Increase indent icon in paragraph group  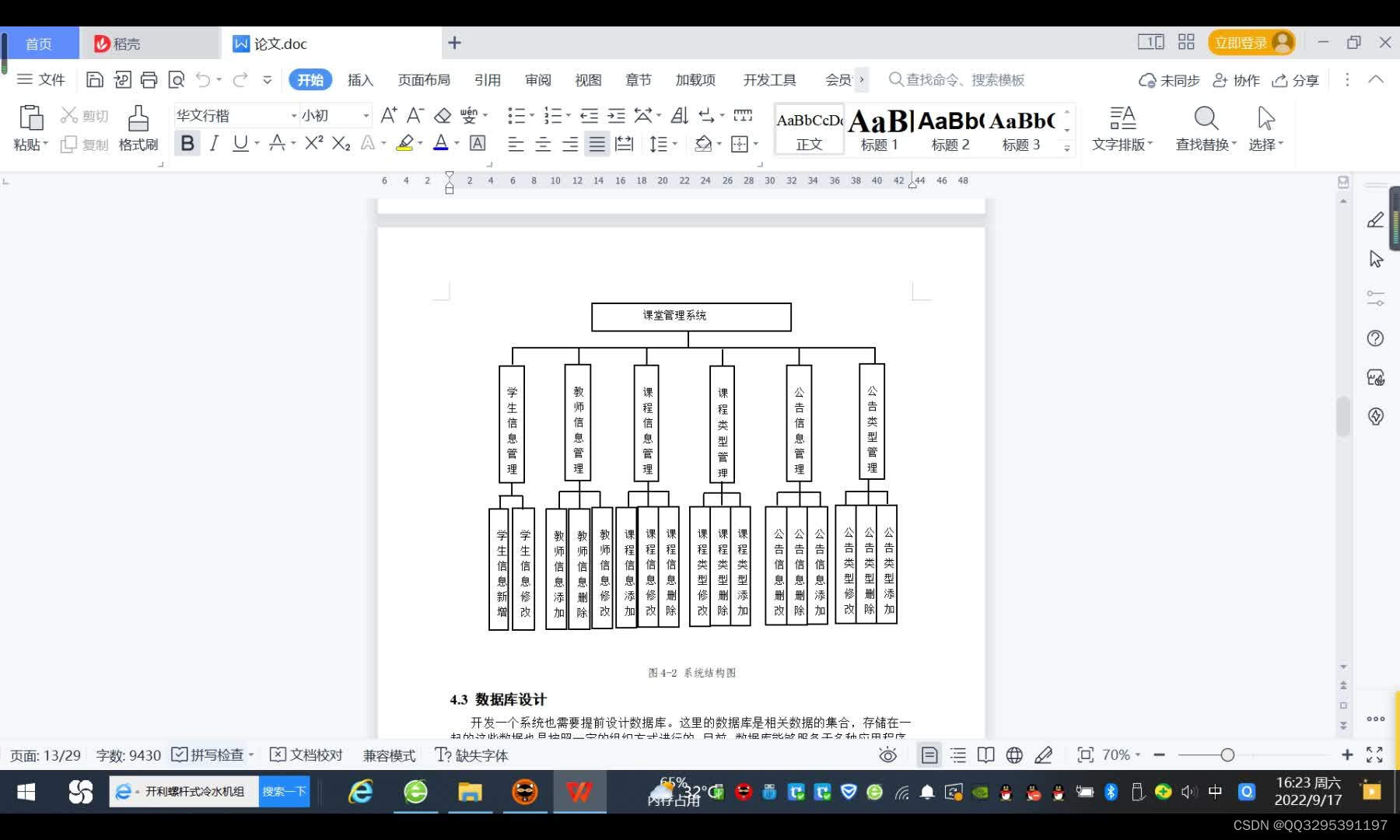coord(616,115)
